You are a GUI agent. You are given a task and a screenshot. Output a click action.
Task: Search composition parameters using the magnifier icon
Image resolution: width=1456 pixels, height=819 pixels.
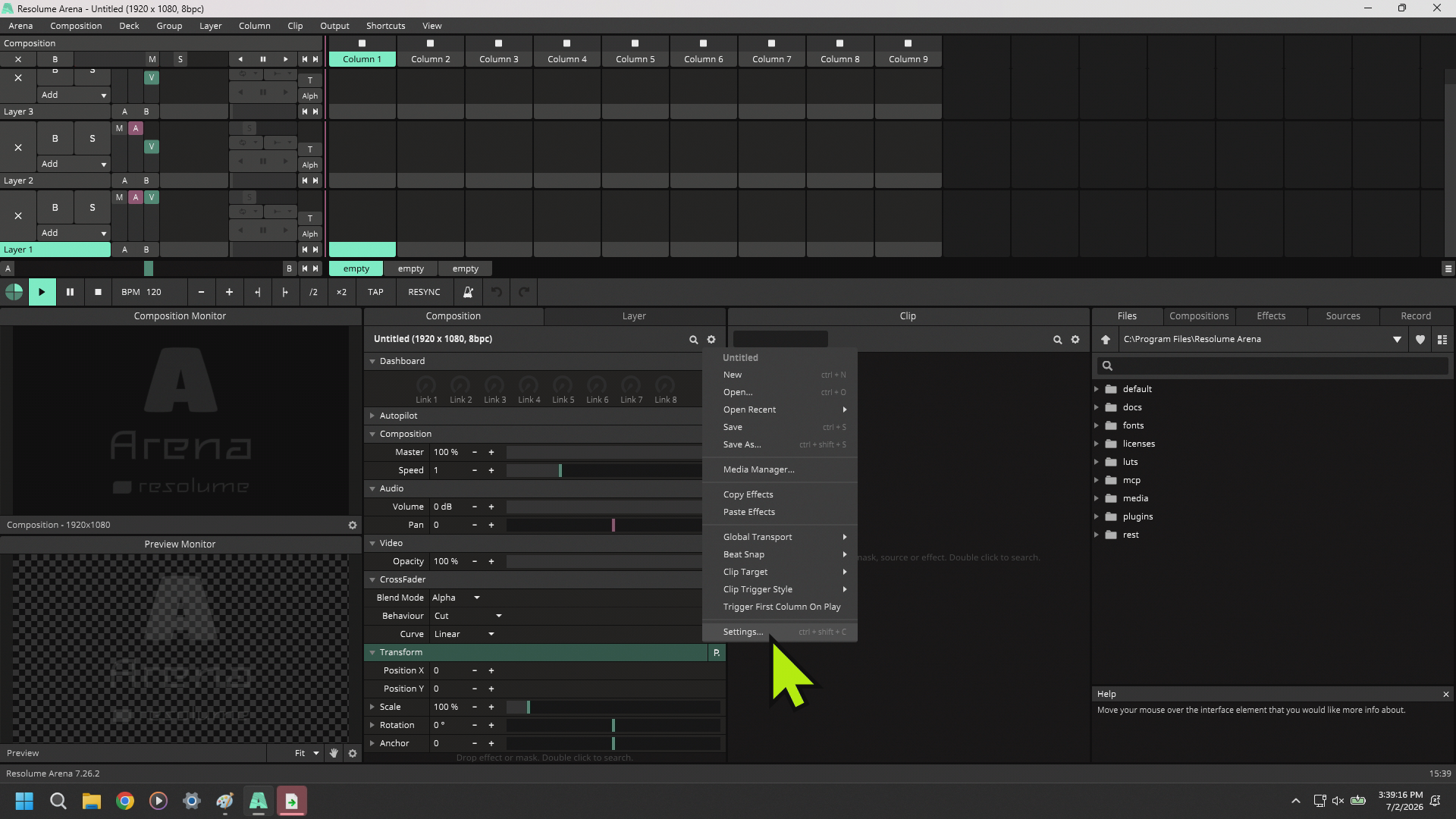click(x=693, y=340)
